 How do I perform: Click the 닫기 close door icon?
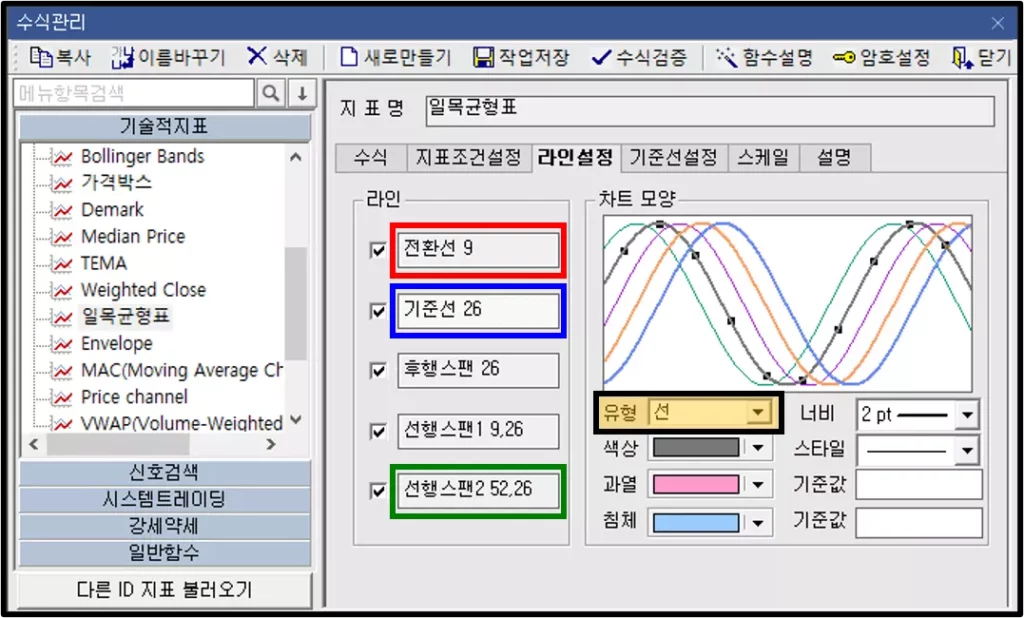point(960,58)
